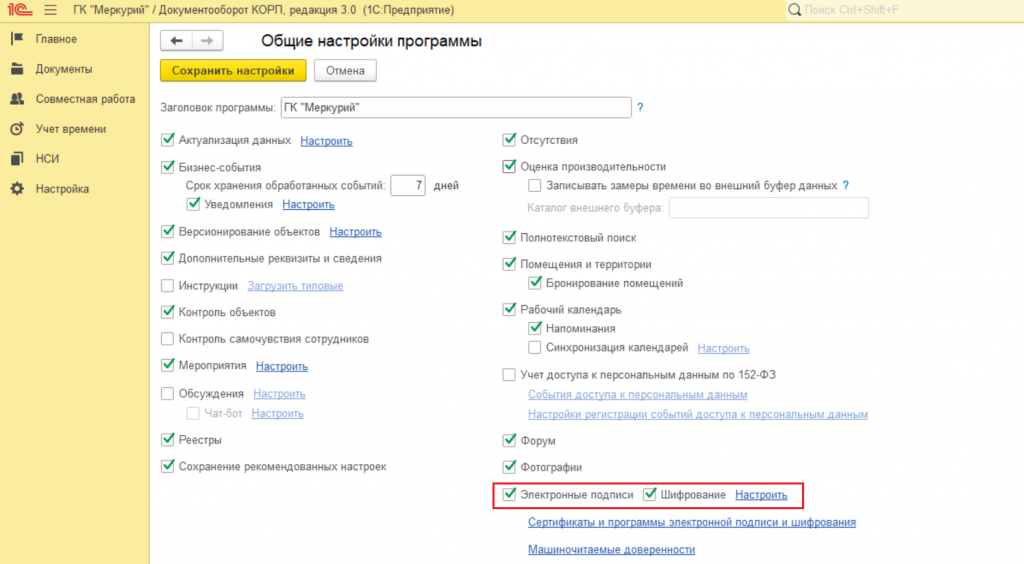Go to the Документы section

point(63,69)
